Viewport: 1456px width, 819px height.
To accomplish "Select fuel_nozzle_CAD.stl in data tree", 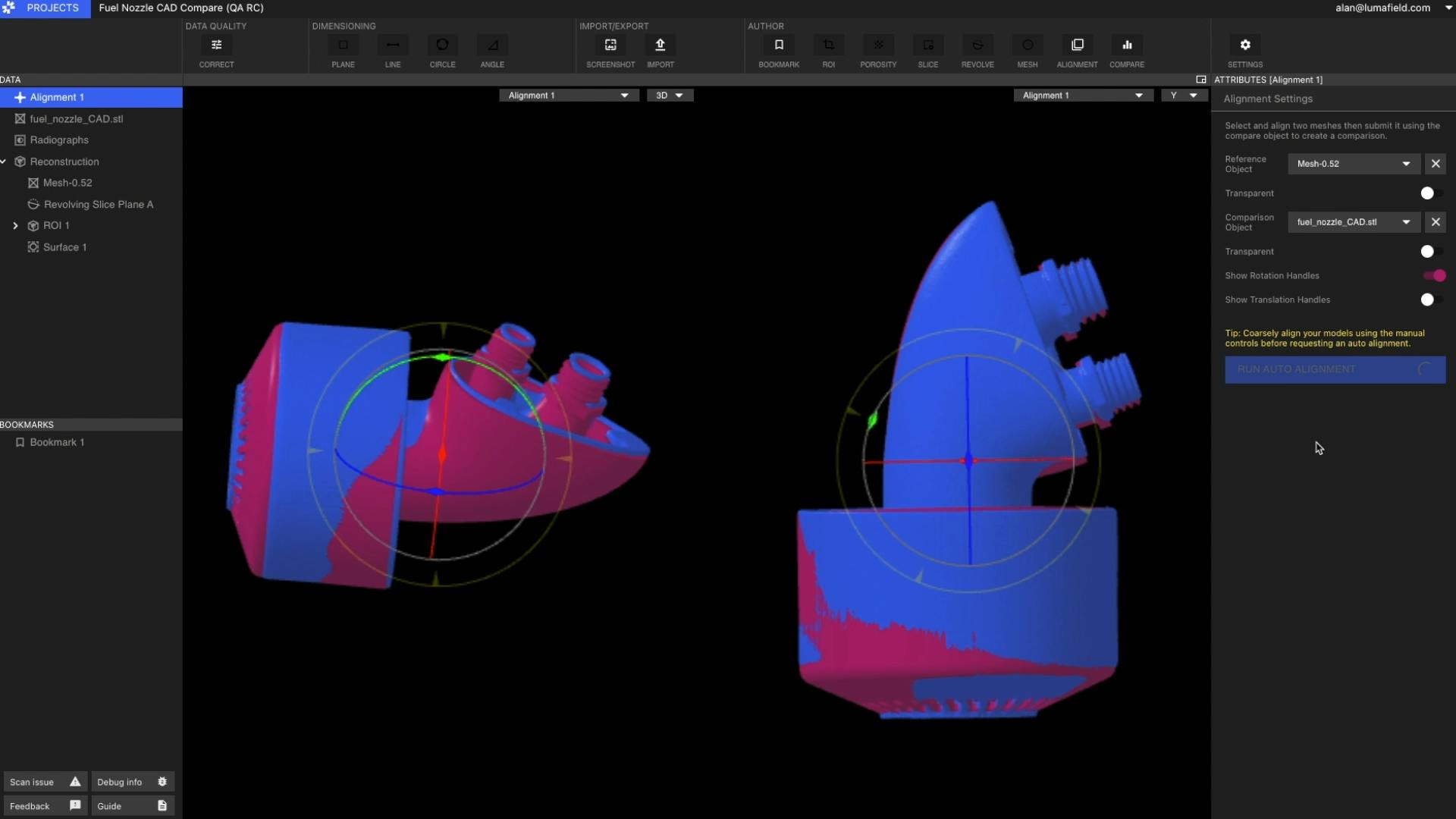I will [76, 119].
